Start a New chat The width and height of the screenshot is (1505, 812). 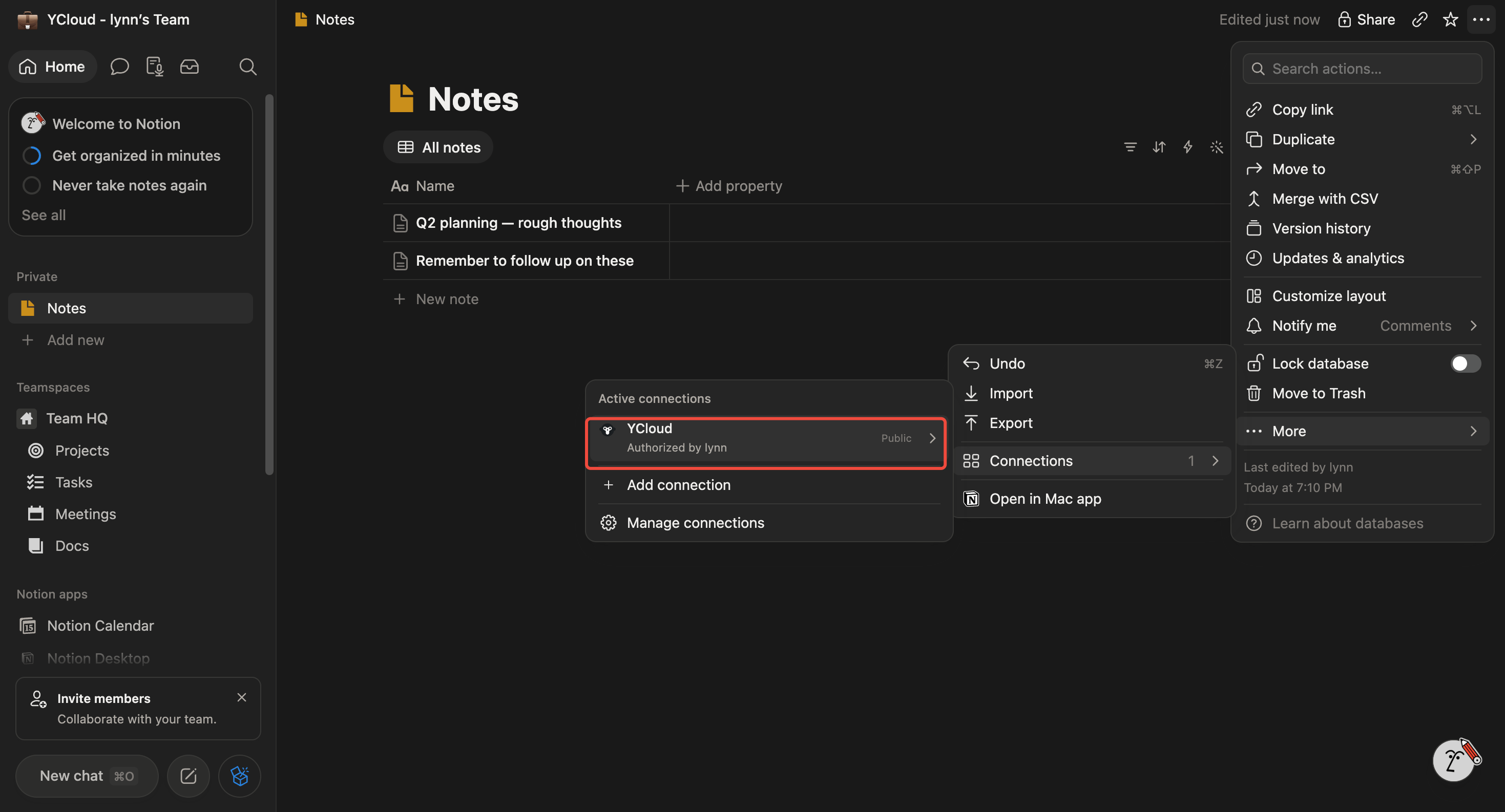tap(87, 776)
